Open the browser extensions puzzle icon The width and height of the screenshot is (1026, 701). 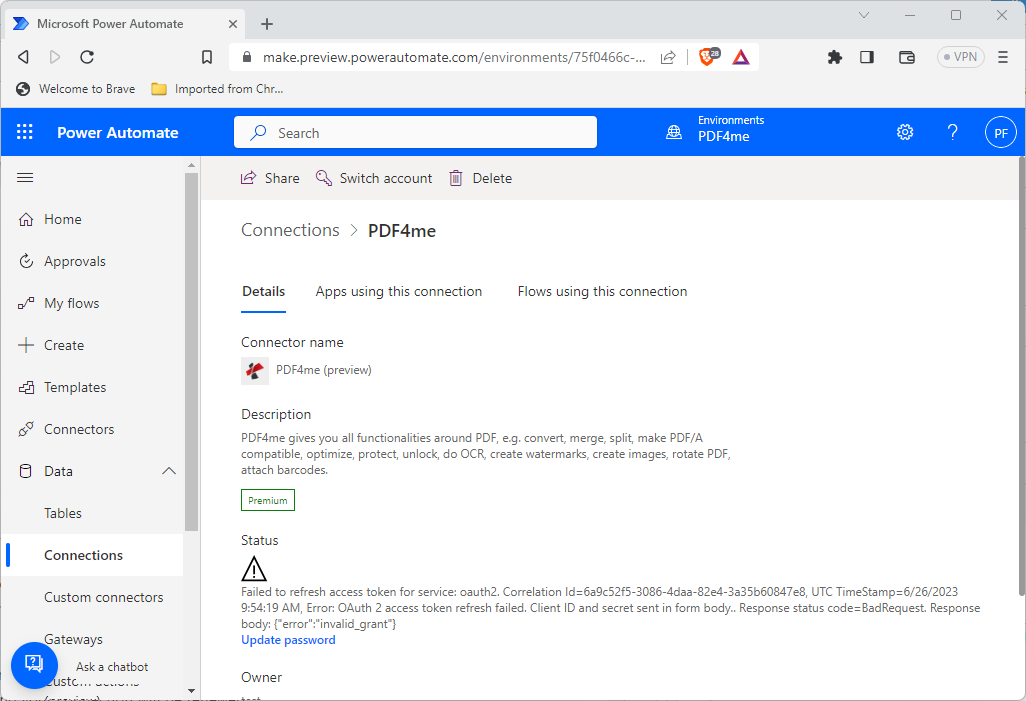834,57
